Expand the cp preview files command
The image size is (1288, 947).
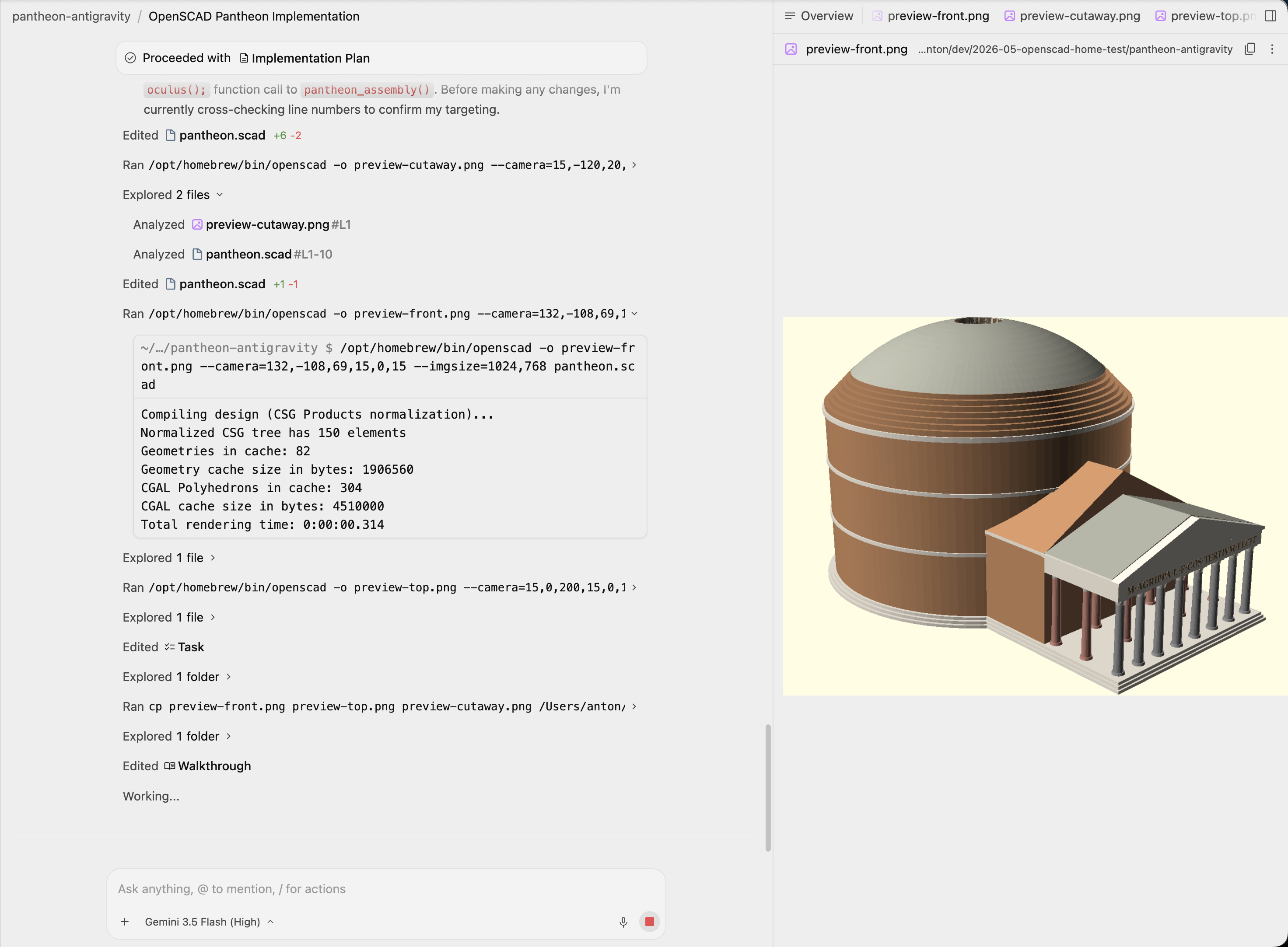point(634,707)
